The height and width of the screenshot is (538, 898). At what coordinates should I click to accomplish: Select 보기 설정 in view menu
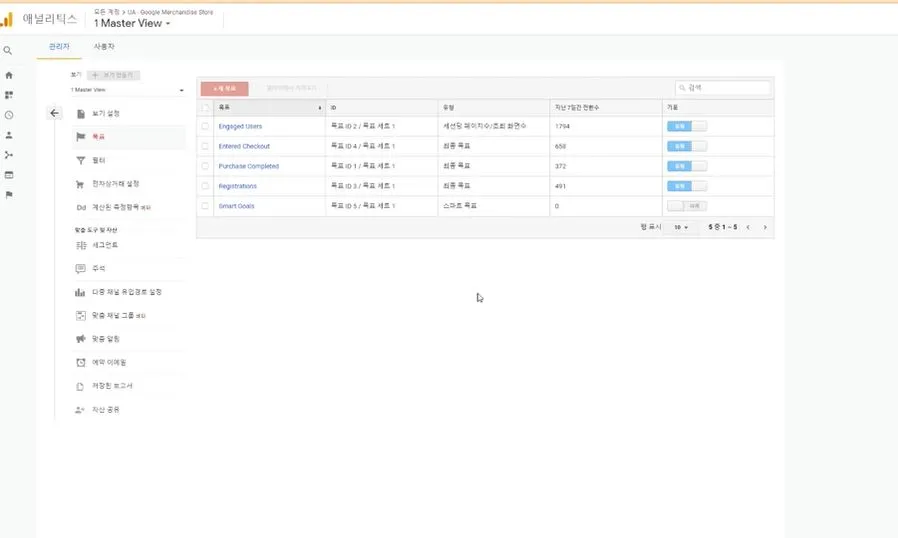106,114
